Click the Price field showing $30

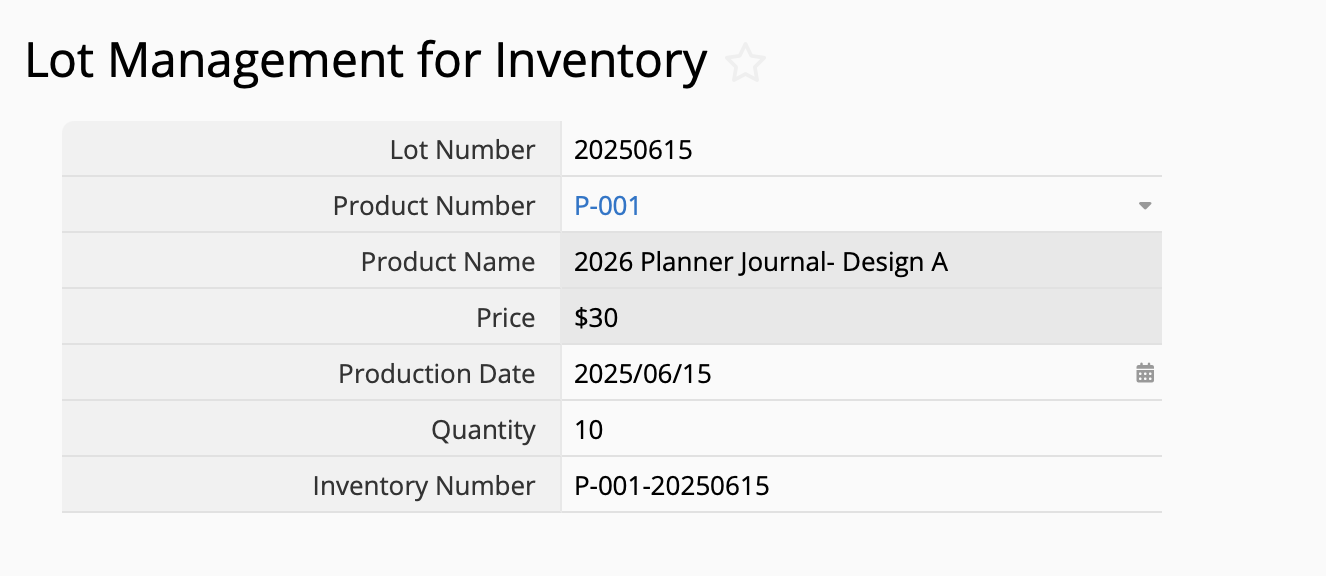pyautogui.click(x=596, y=318)
